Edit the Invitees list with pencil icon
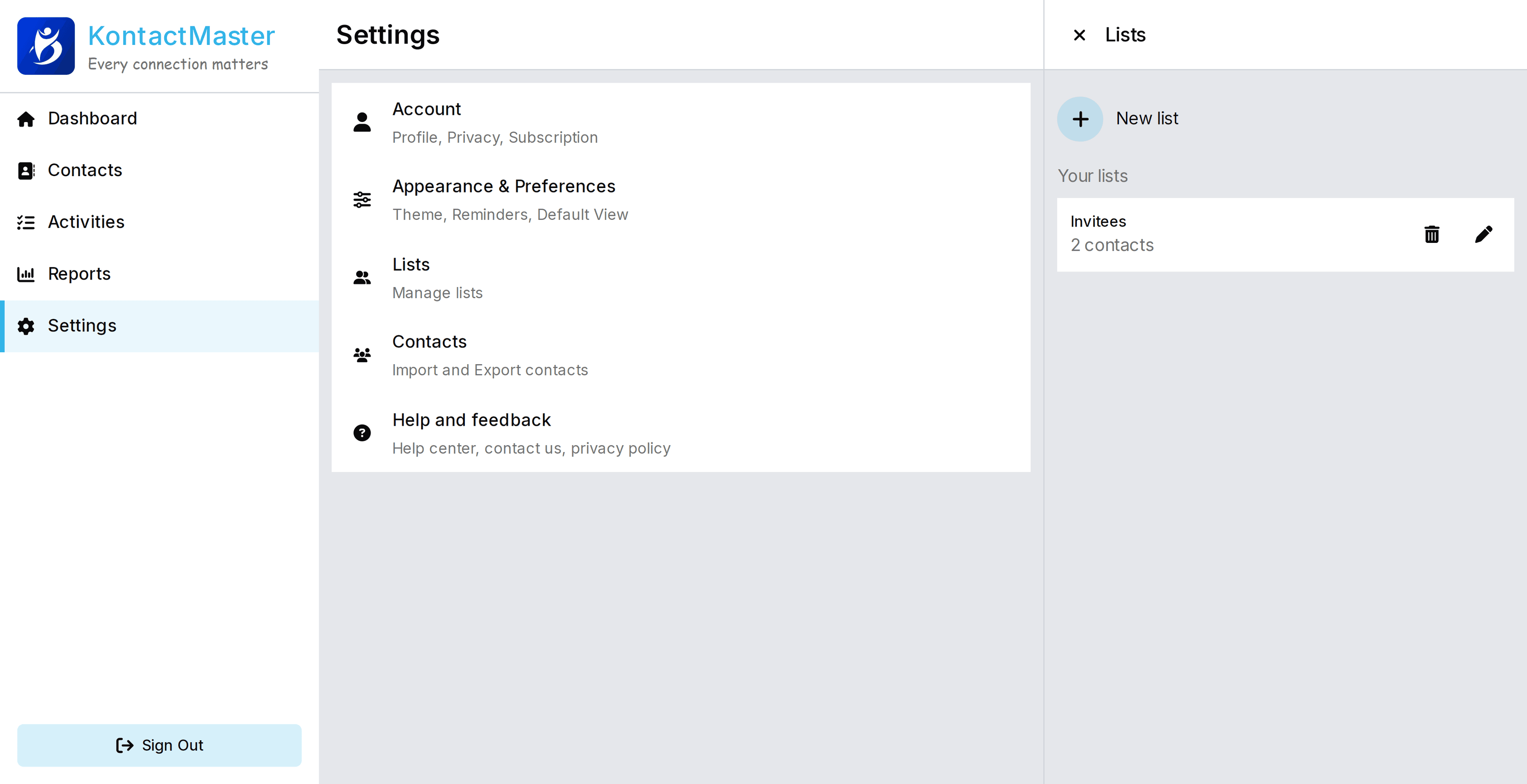1527x784 pixels. click(1483, 235)
